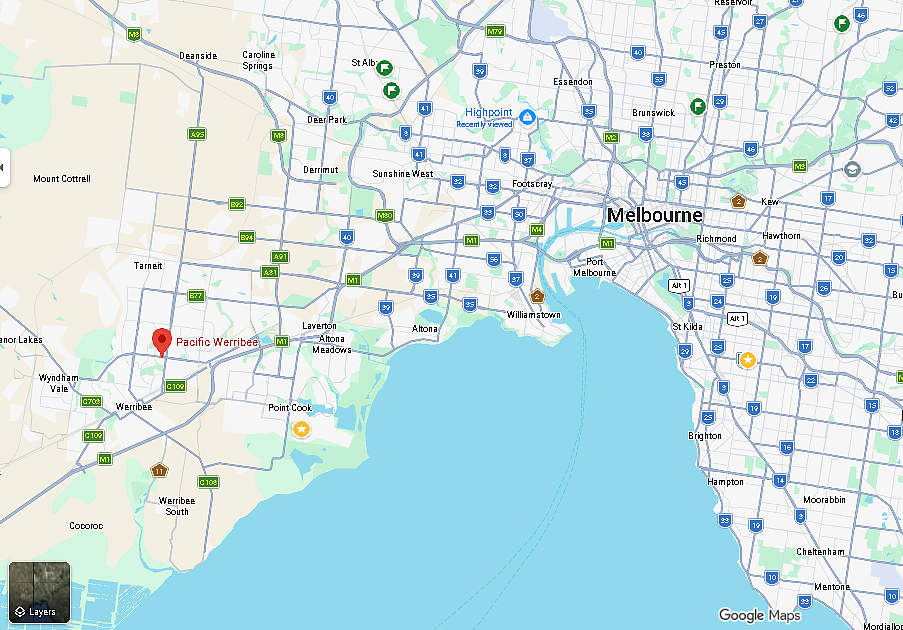
Task: Click the Melbourne city label
Action: click(655, 215)
